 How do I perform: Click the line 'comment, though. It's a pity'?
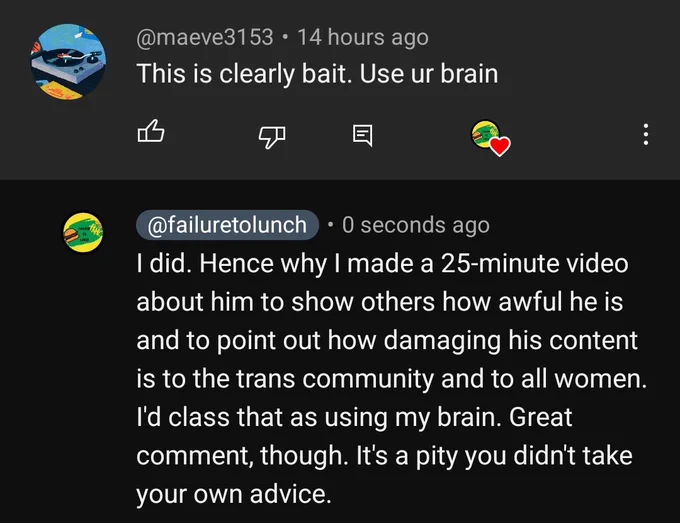(x=384, y=456)
